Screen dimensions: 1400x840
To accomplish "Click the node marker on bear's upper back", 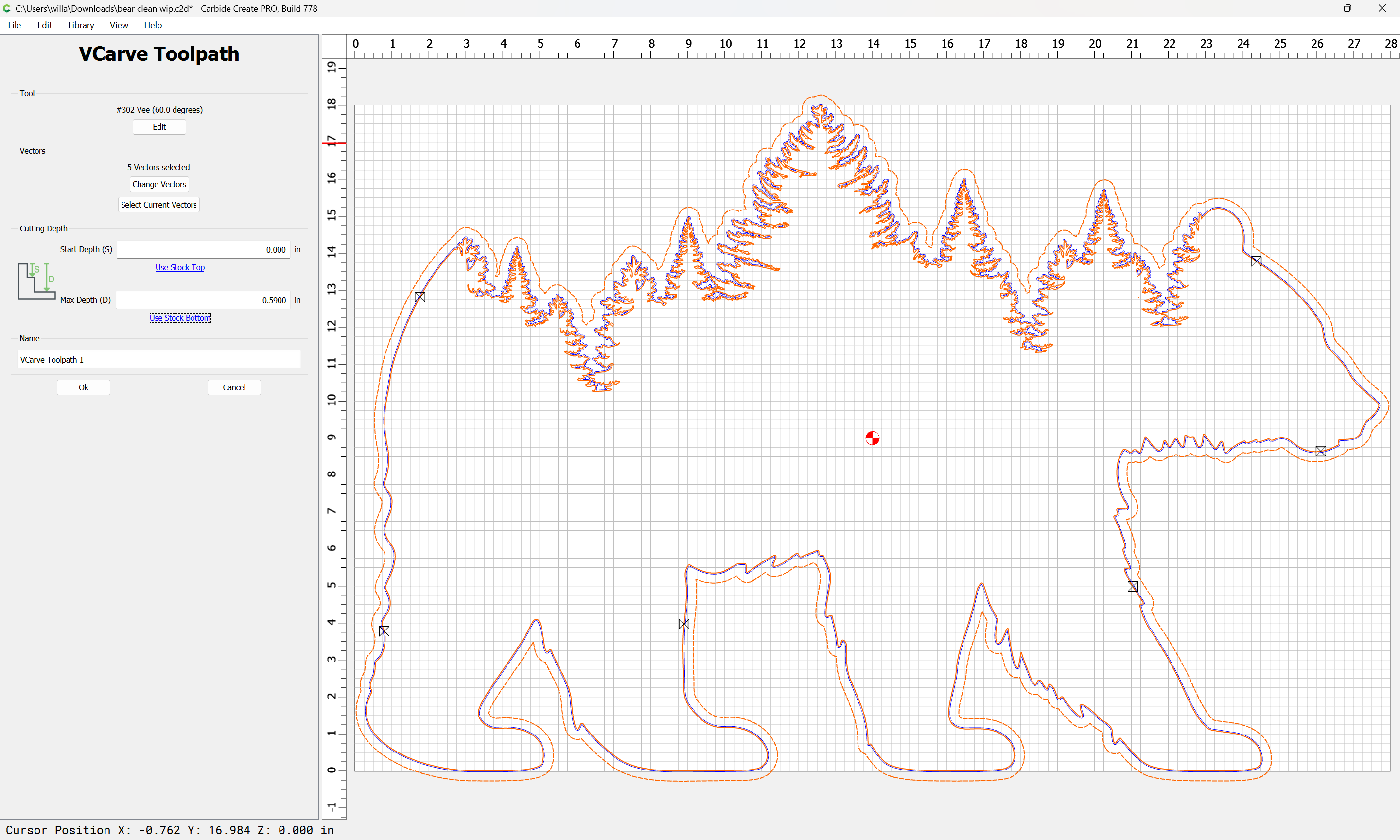I will (420, 297).
